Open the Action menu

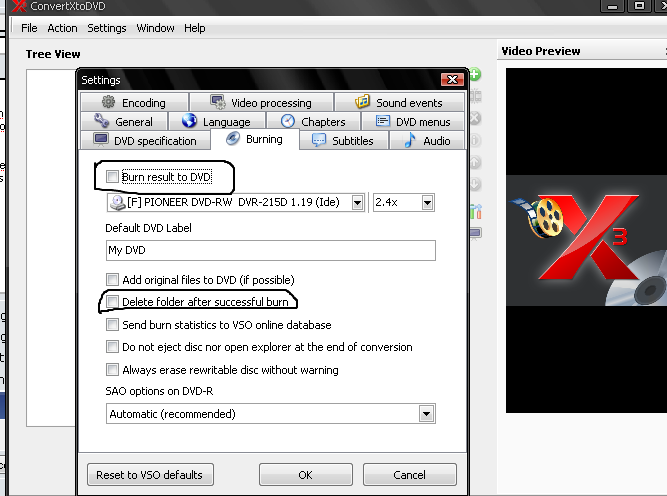click(62, 28)
